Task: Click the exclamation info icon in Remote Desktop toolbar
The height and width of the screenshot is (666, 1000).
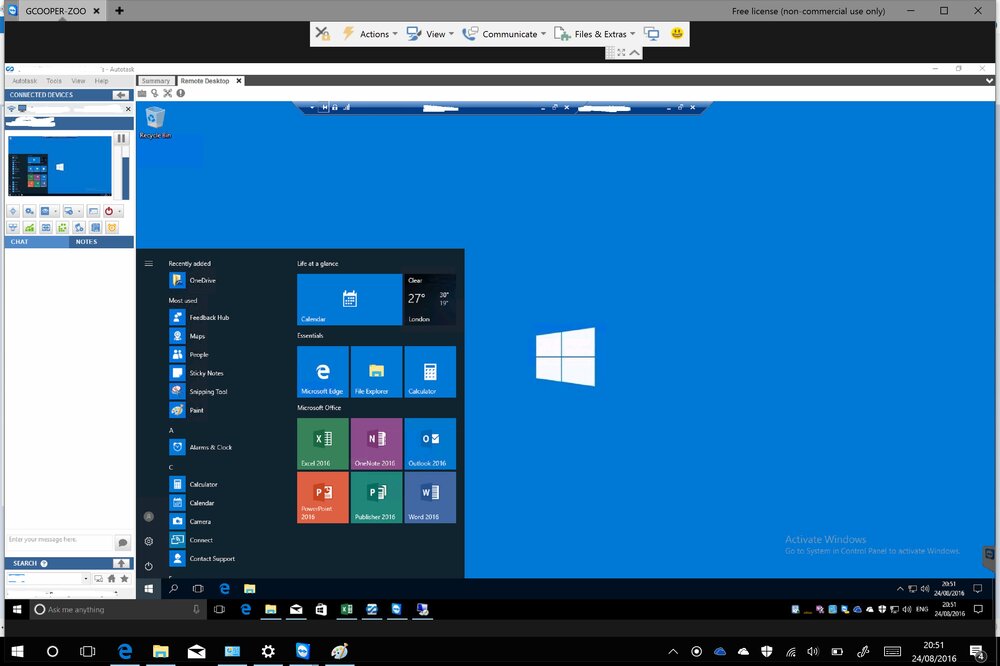Action: click(x=180, y=93)
